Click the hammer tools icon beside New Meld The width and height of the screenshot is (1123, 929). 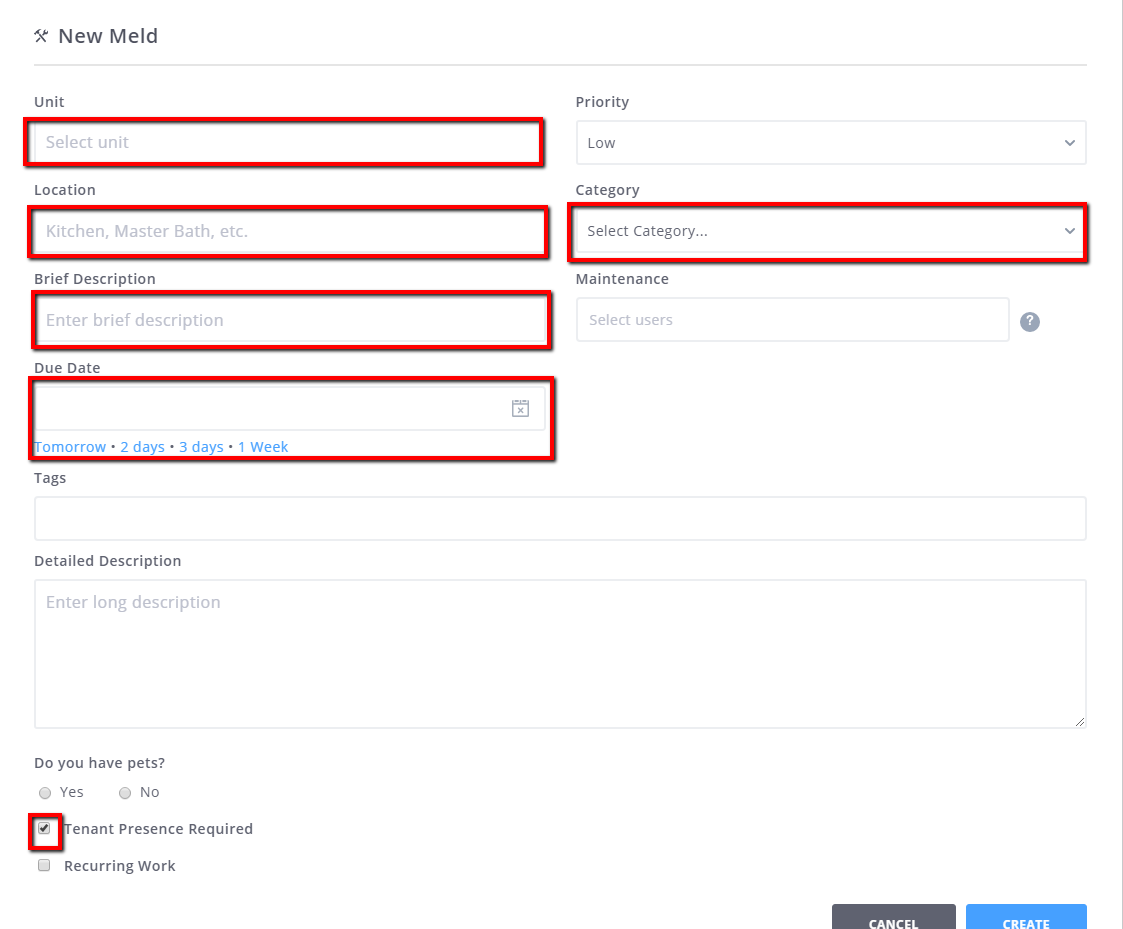(x=41, y=36)
